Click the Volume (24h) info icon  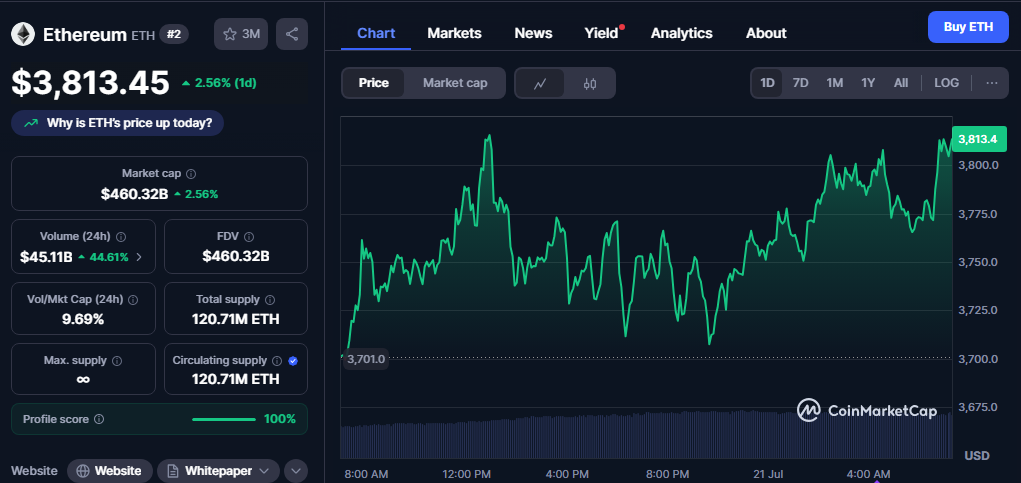(x=121, y=237)
